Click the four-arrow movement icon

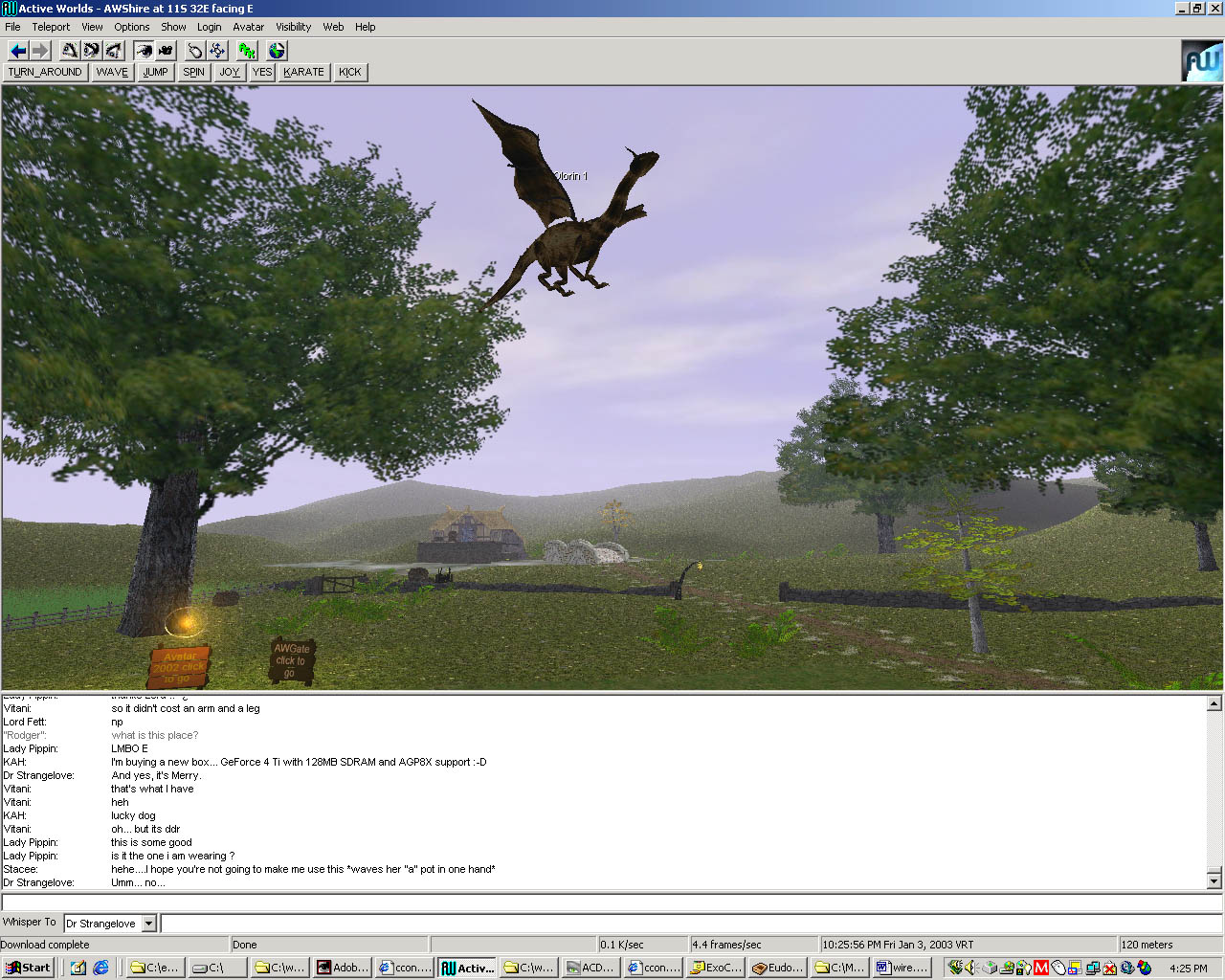(217, 51)
